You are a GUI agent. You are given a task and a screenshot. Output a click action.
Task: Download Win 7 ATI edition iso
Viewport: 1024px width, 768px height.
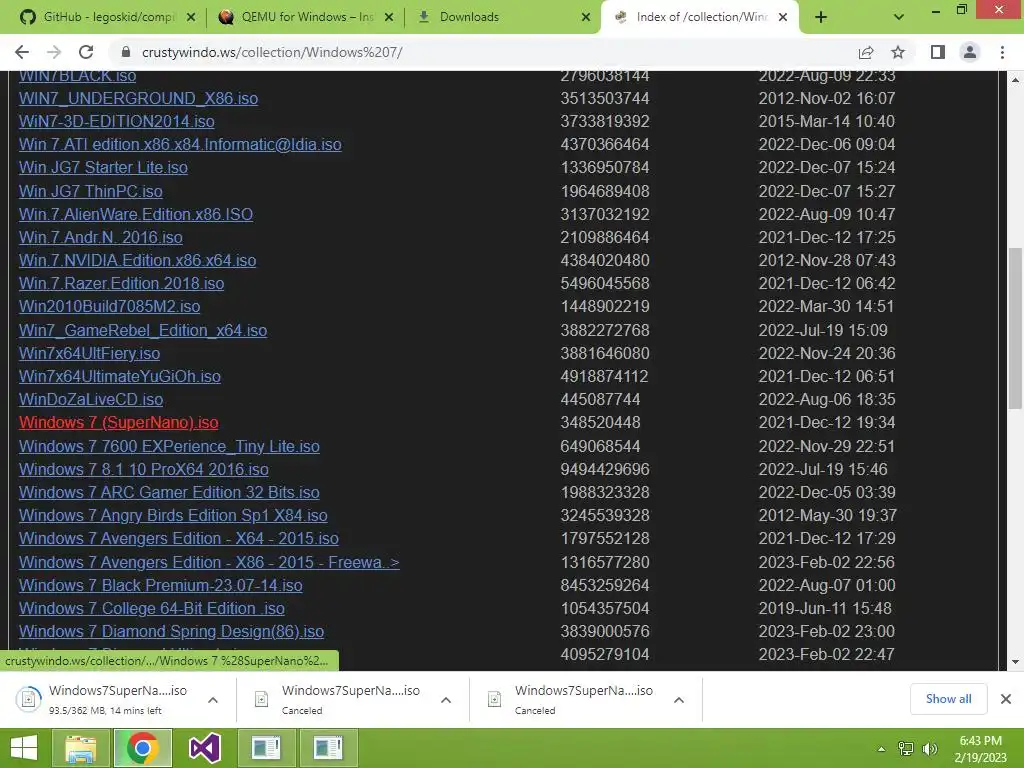[180, 144]
